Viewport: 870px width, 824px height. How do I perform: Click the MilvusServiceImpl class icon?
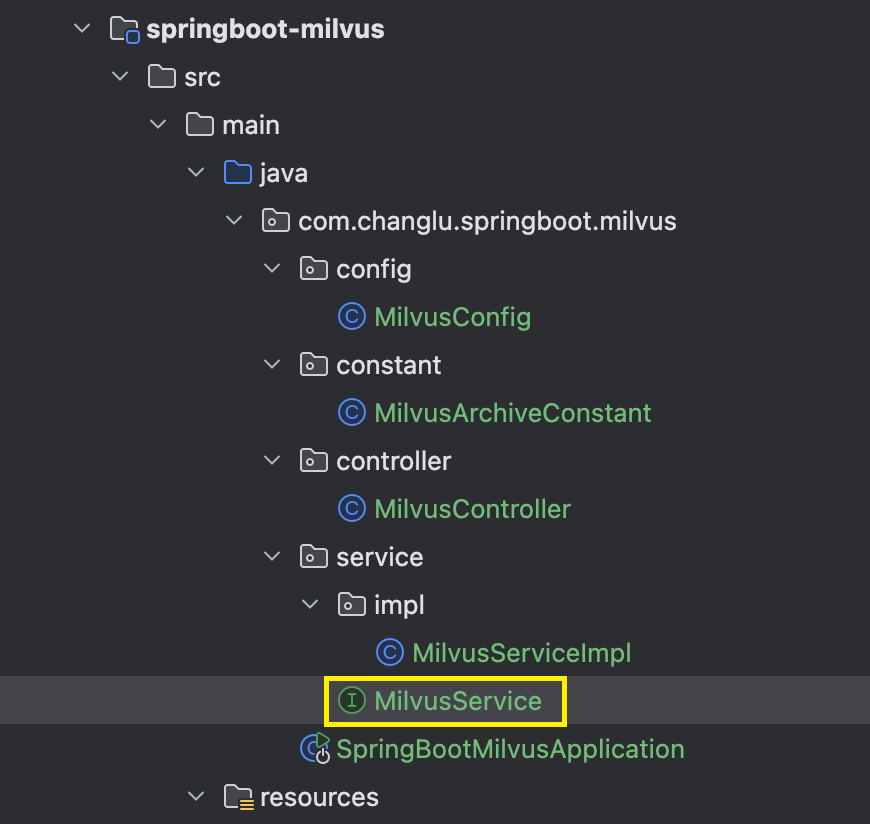click(390, 653)
